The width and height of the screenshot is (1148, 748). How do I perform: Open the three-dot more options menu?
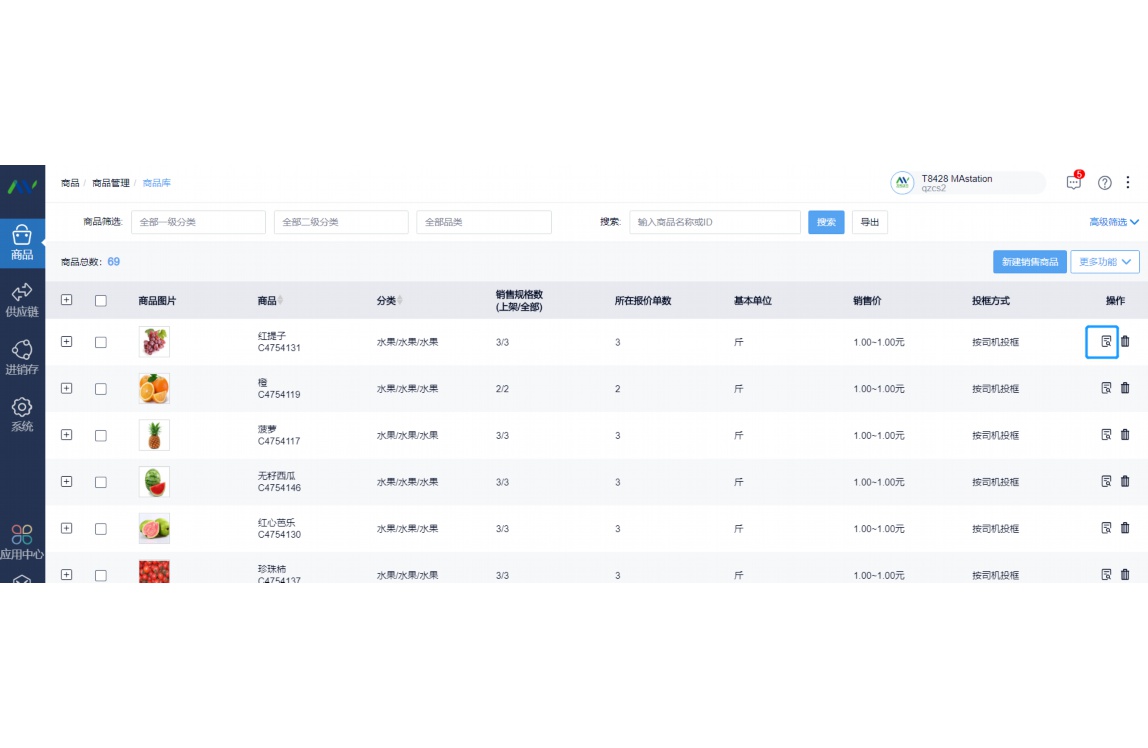point(1128,183)
